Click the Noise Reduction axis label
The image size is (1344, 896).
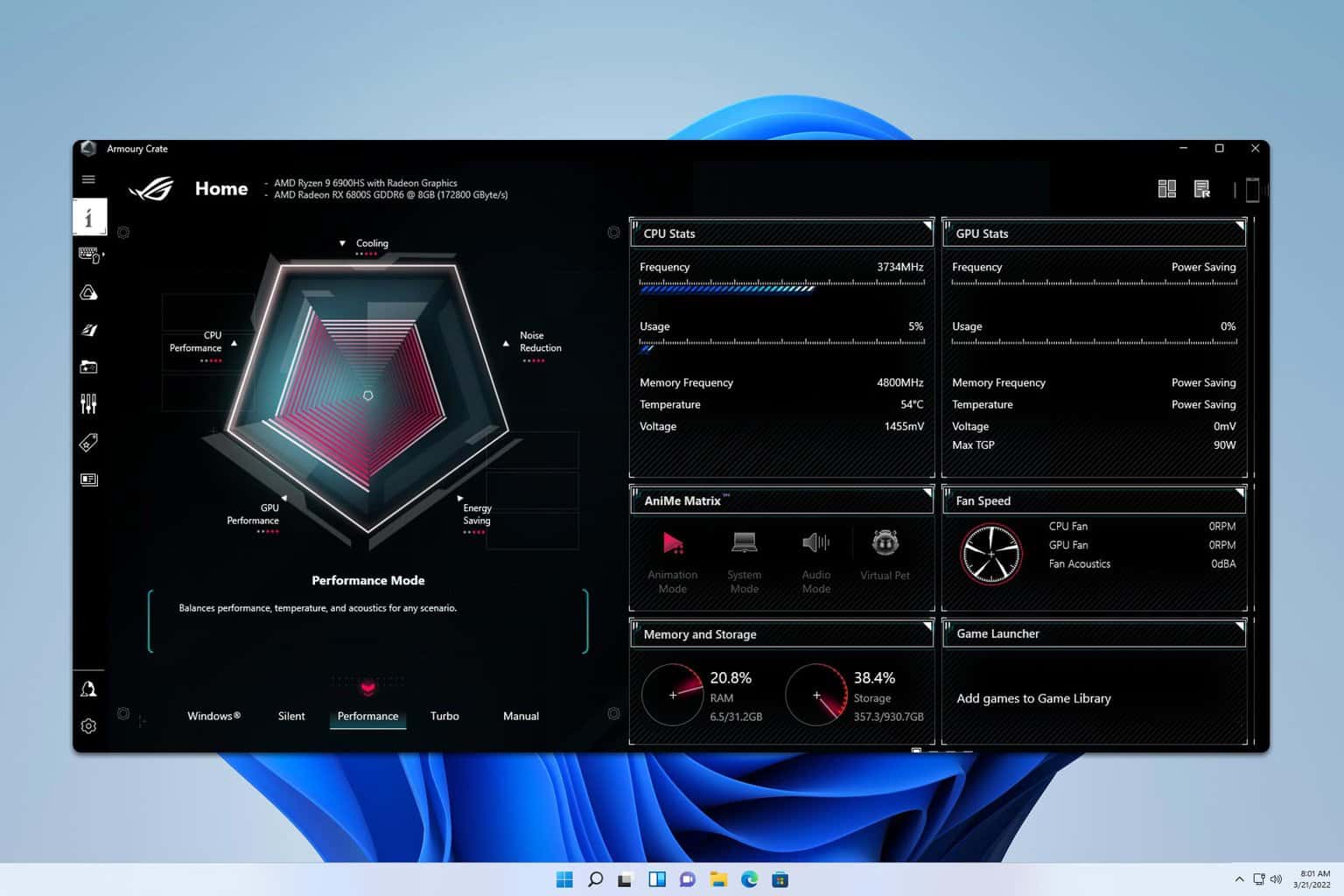pos(540,341)
